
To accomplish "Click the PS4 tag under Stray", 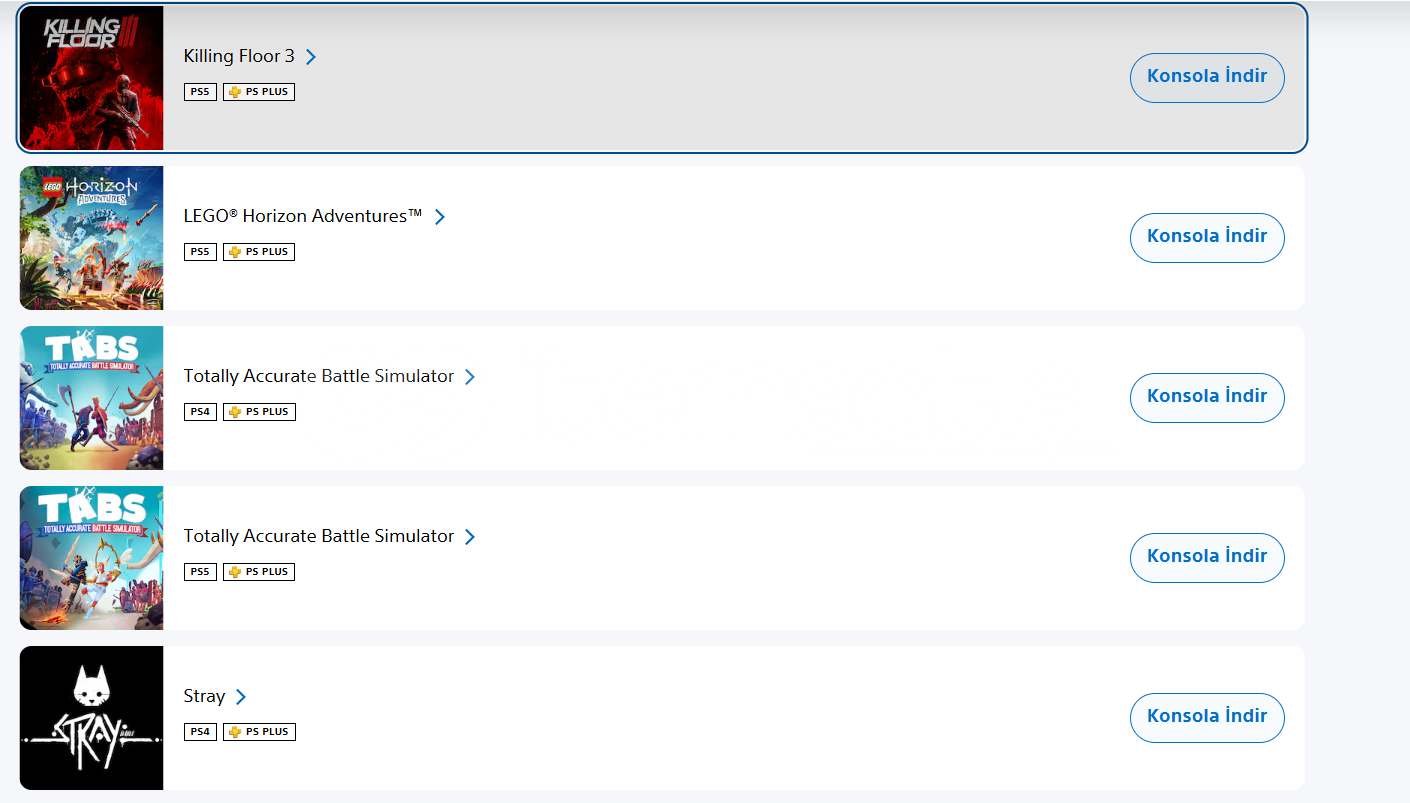I will [200, 732].
